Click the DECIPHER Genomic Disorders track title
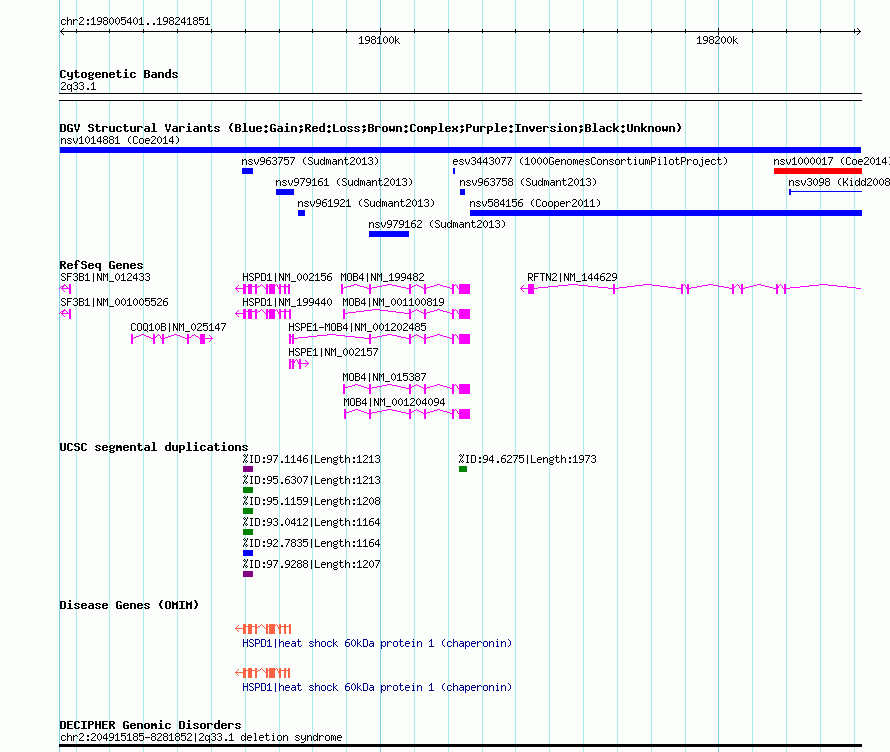Image resolution: width=890 pixels, height=752 pixels. point(150,725)
